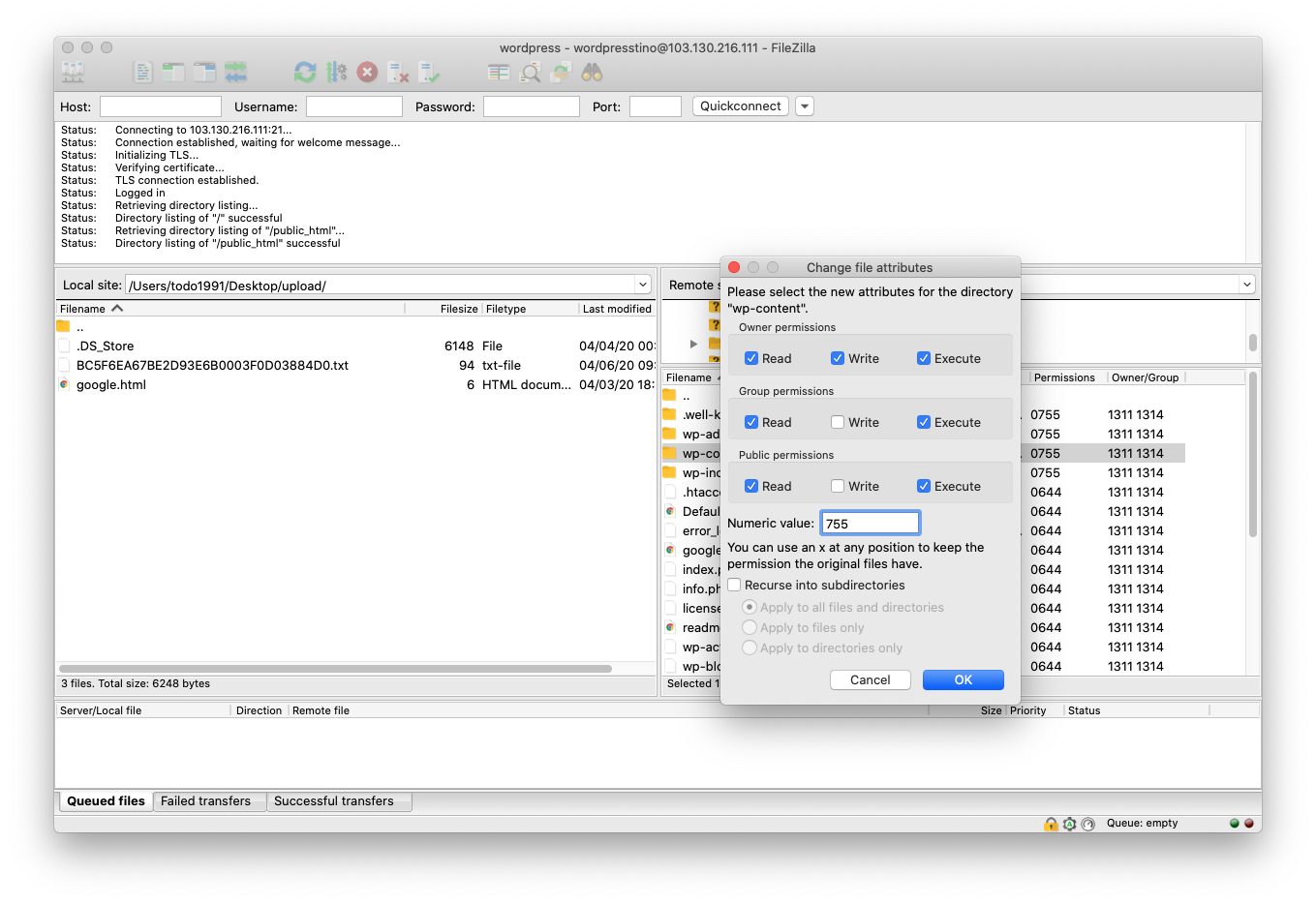Click the Password input field
Image resolution: width=1316 pixels, height=904 pixels.
click(x=532, y=106)
